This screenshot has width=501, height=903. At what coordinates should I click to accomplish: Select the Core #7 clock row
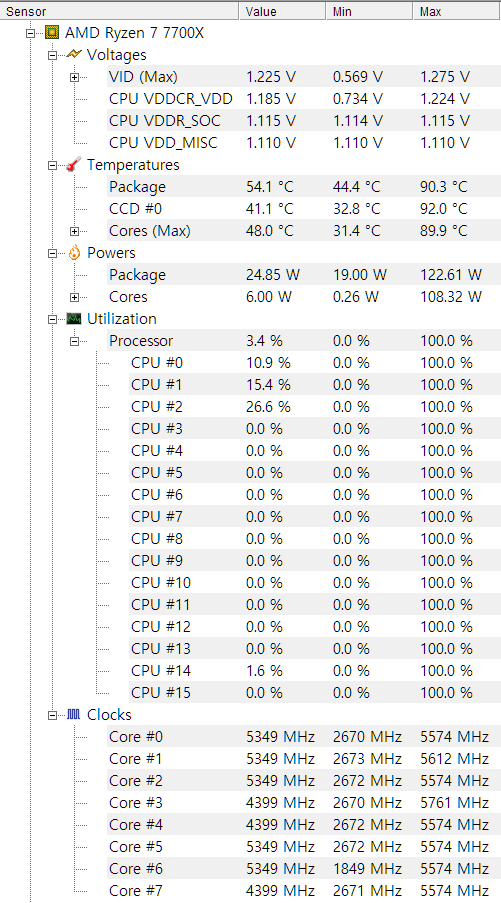click(x=303, y=890)
